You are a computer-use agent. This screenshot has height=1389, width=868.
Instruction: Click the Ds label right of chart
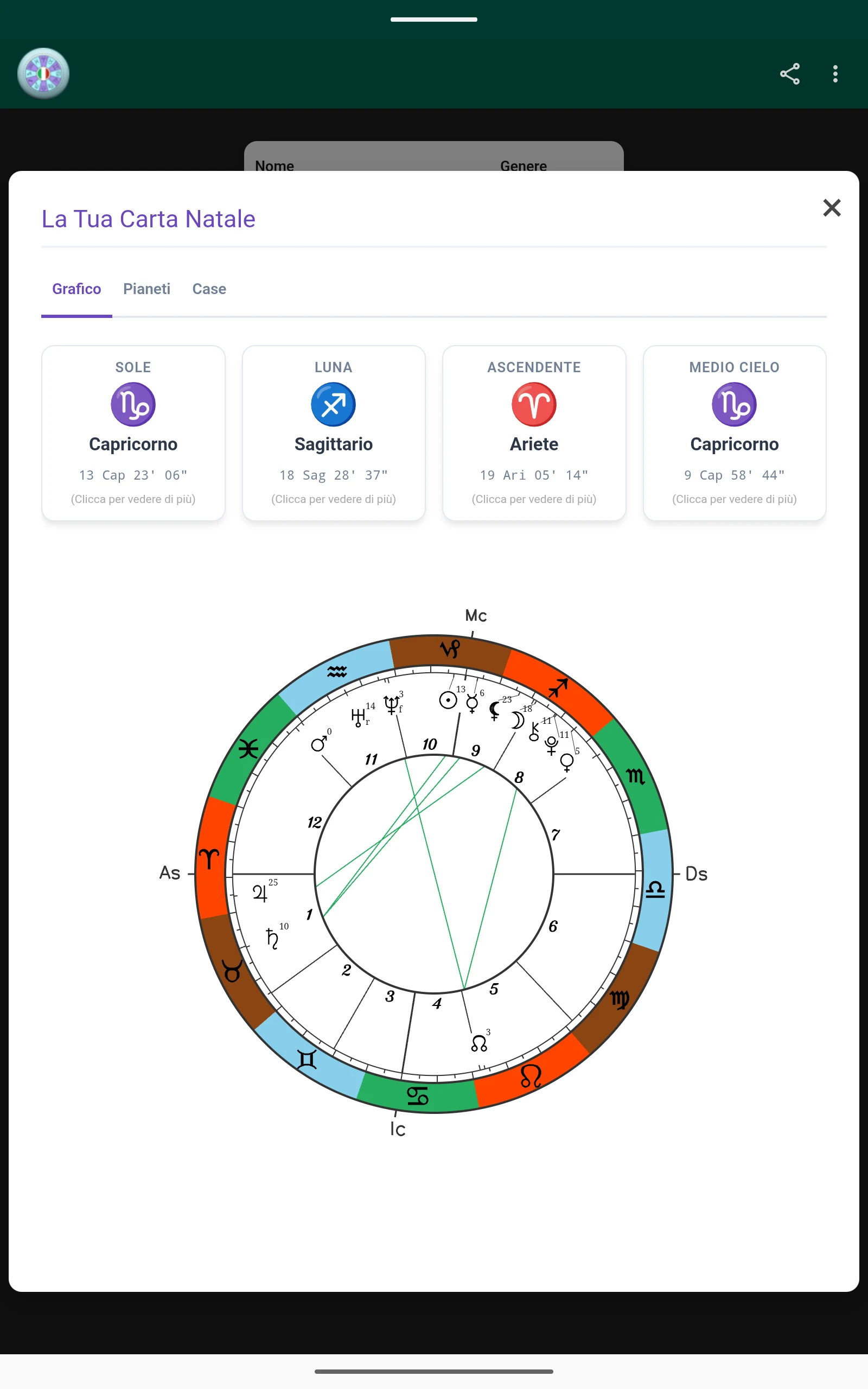[x=697, y=874]
